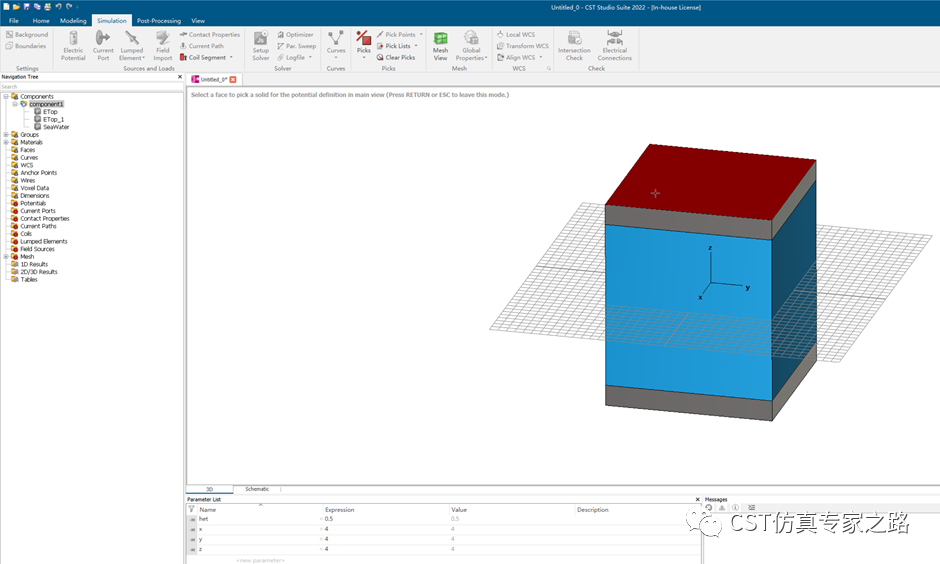Open the Setup Solver dialog
The width and height of the screenshot is (940, 564).
[260, 46]
